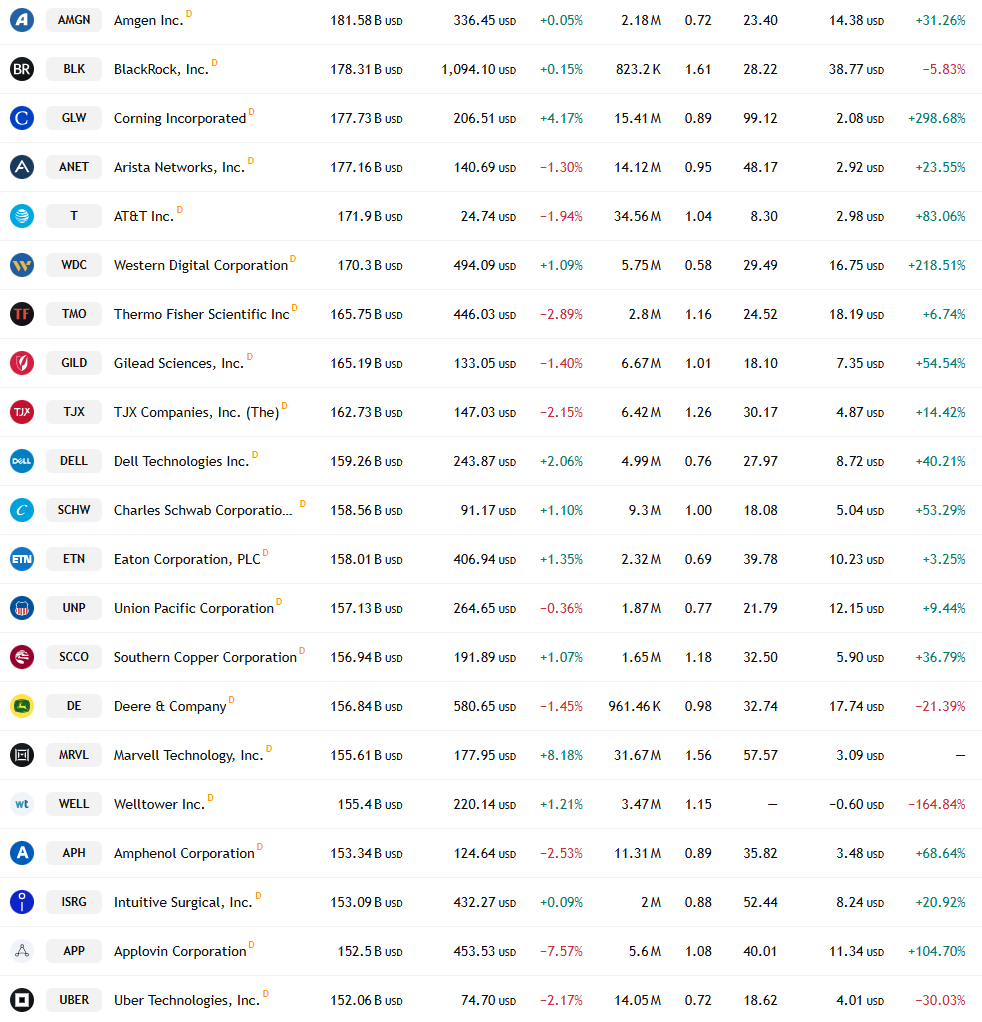982x1022 pixels.
Task: Click the BlackRock BR logo icon
Action: pos(22,69)
